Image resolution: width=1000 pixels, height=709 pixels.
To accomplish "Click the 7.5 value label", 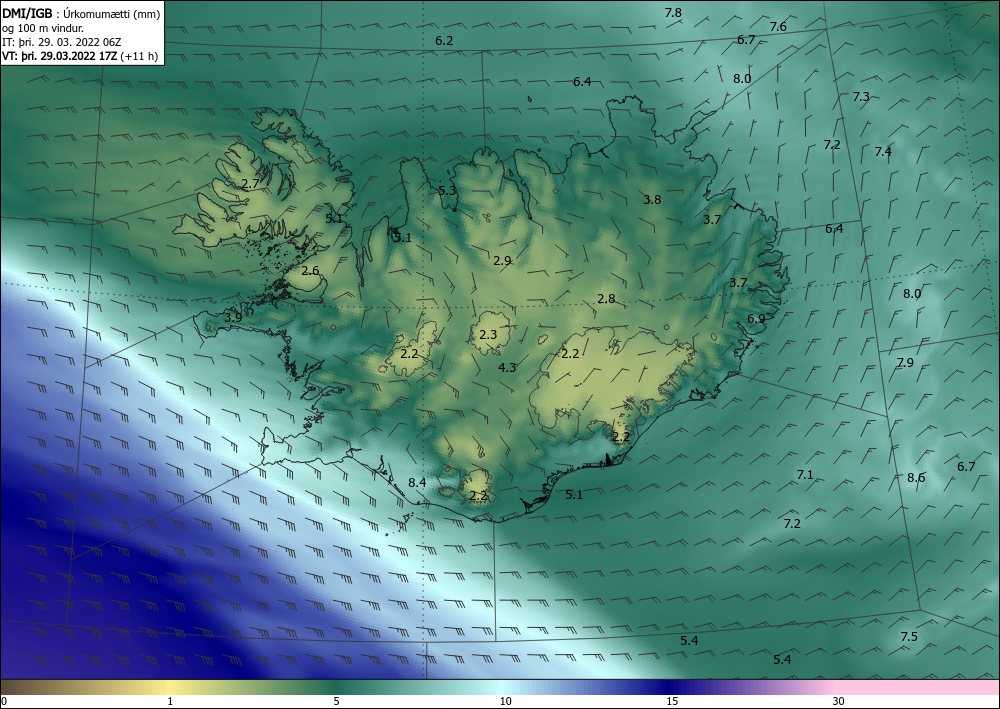I will coord(909,637).
